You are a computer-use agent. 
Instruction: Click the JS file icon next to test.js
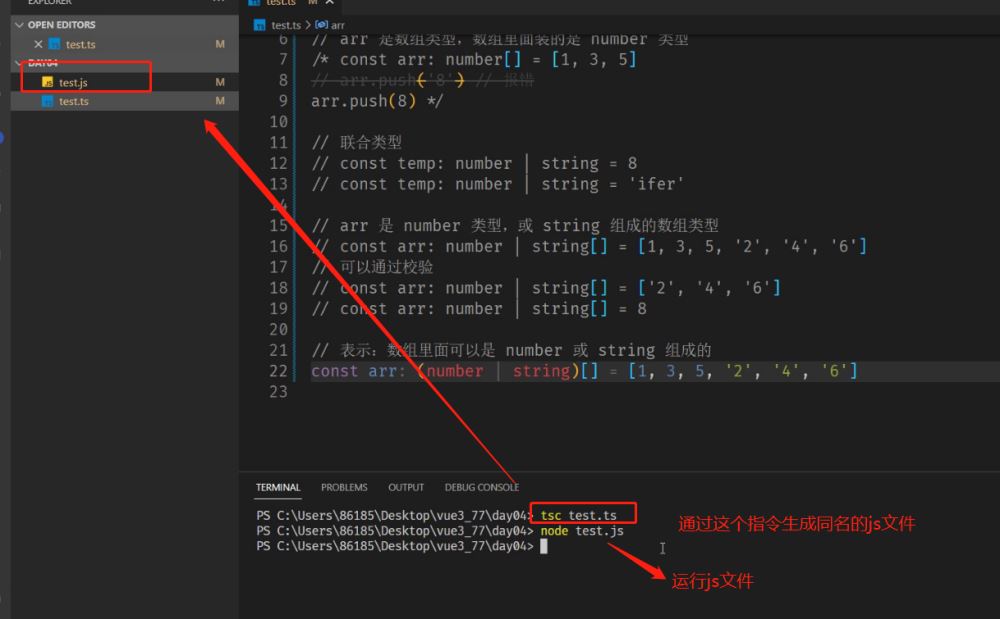(x=47, y=82)
